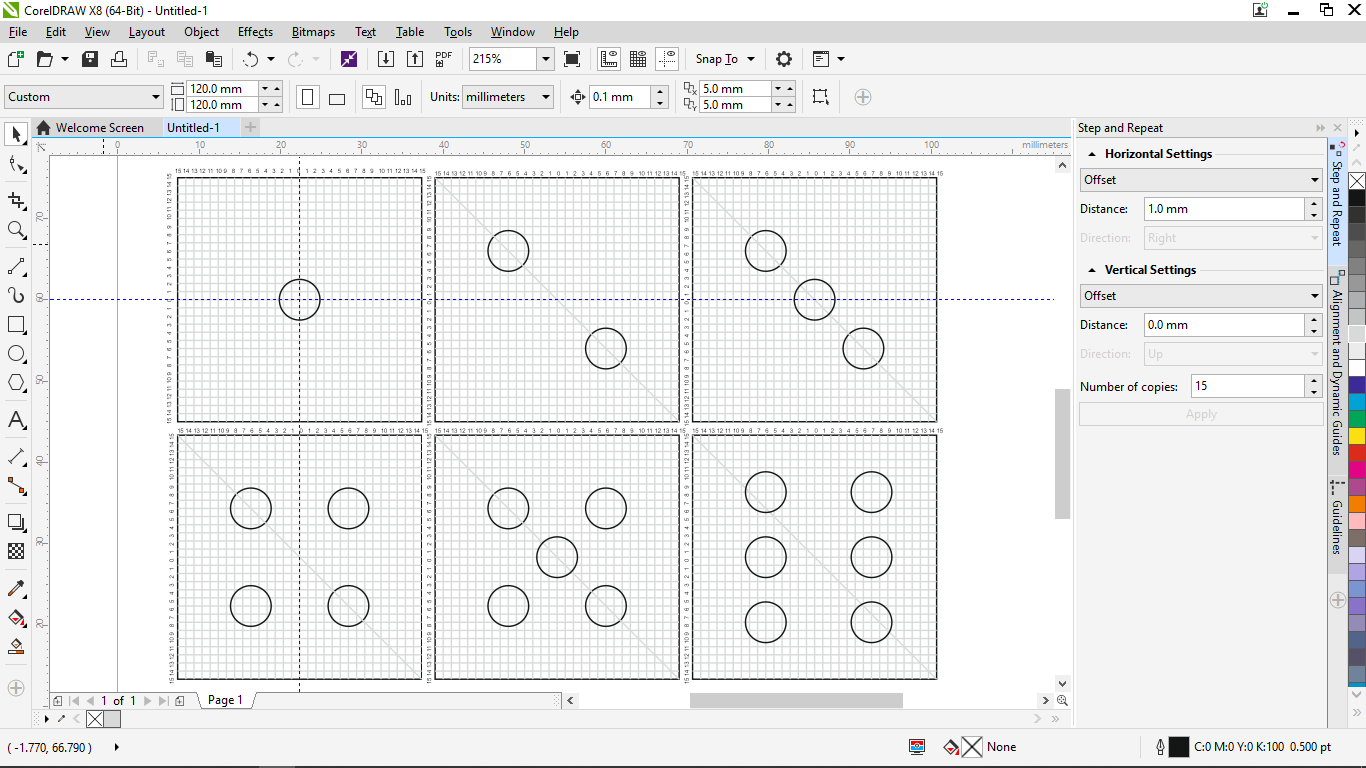Close the Step and Repeat docker
The image size is (1366, 768).
coord(1338,128)
